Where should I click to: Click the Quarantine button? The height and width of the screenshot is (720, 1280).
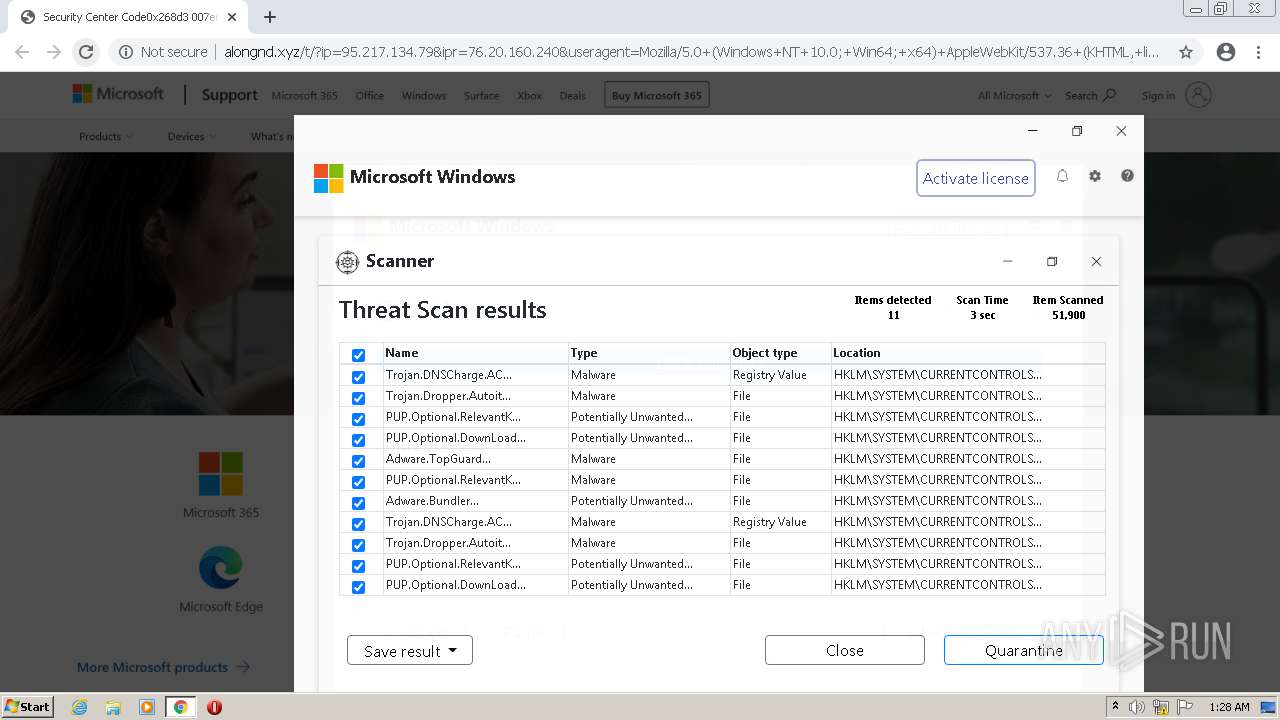coord(1023,650)
